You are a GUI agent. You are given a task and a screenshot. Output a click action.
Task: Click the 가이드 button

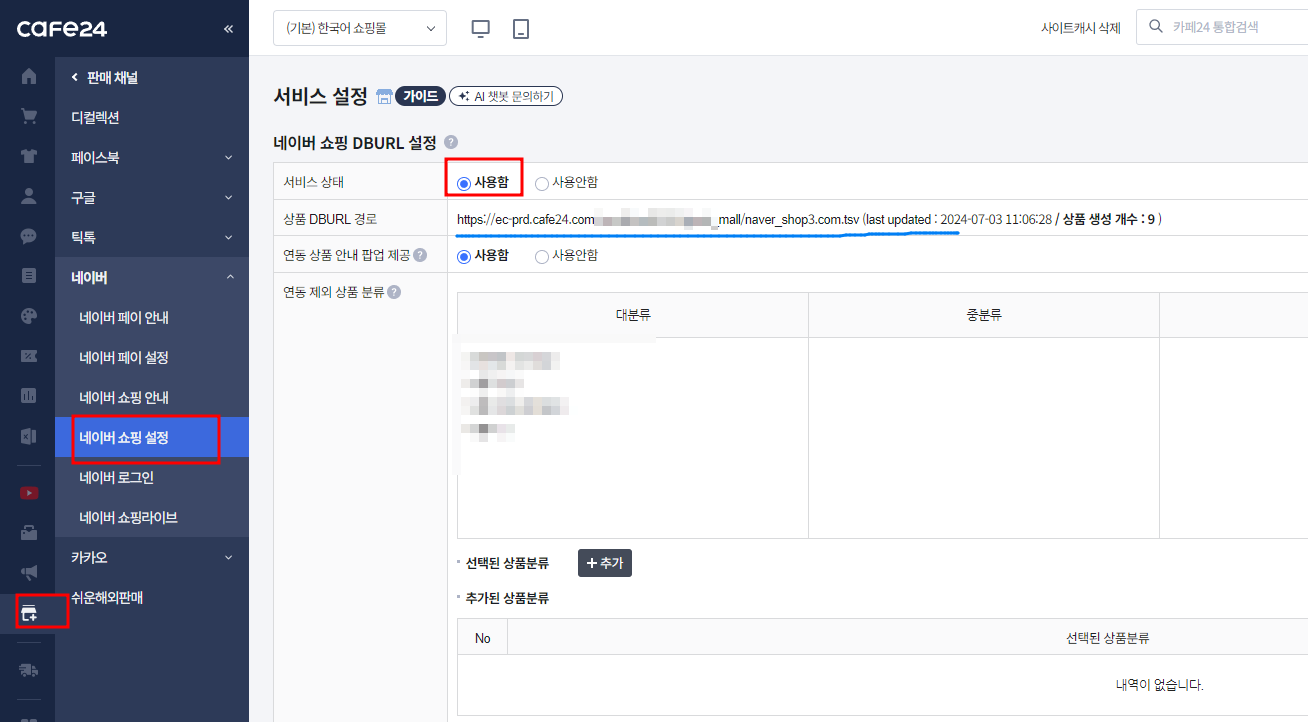coord(420,96)
